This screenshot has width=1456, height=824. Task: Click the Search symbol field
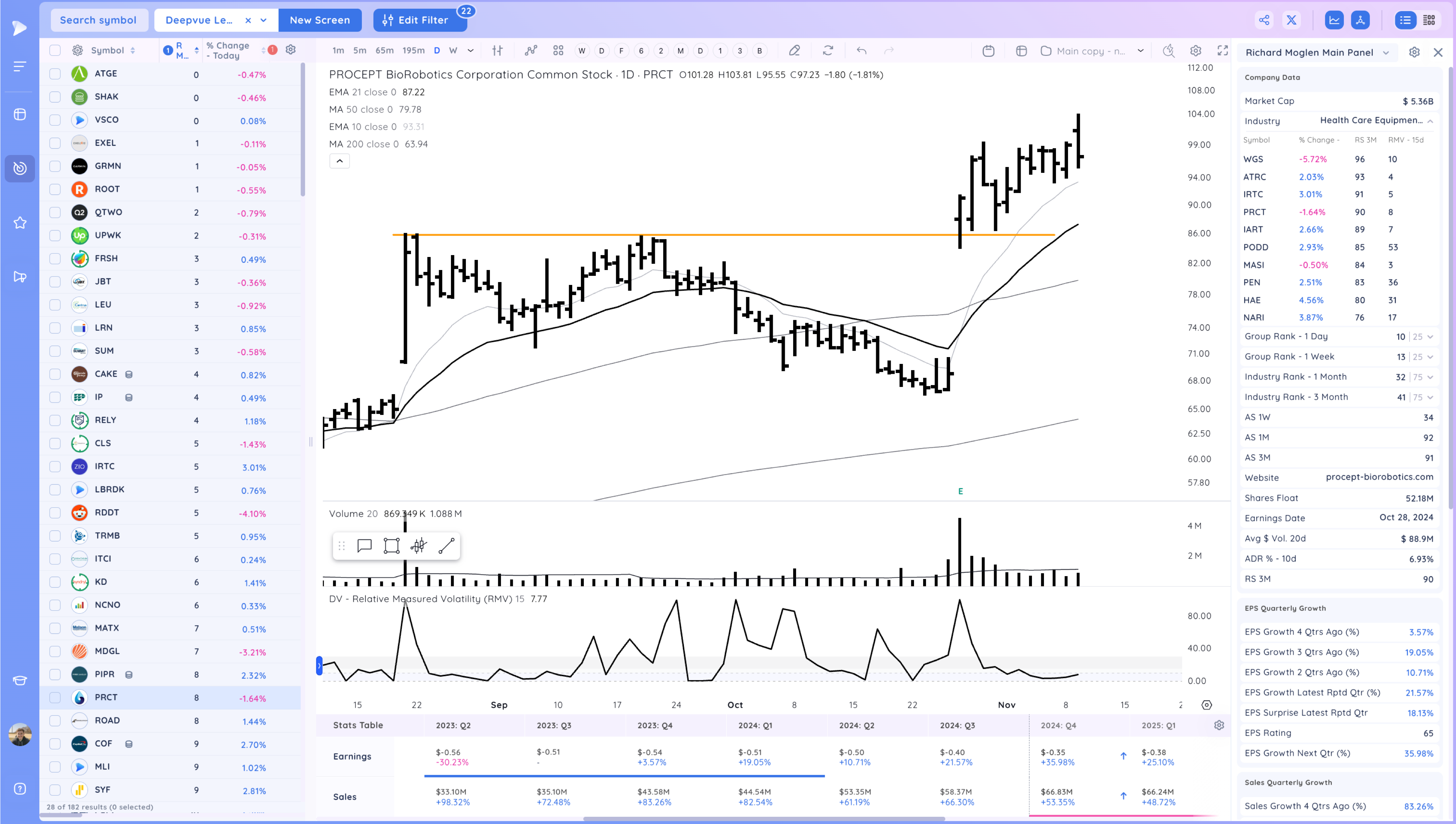point(99,20)
